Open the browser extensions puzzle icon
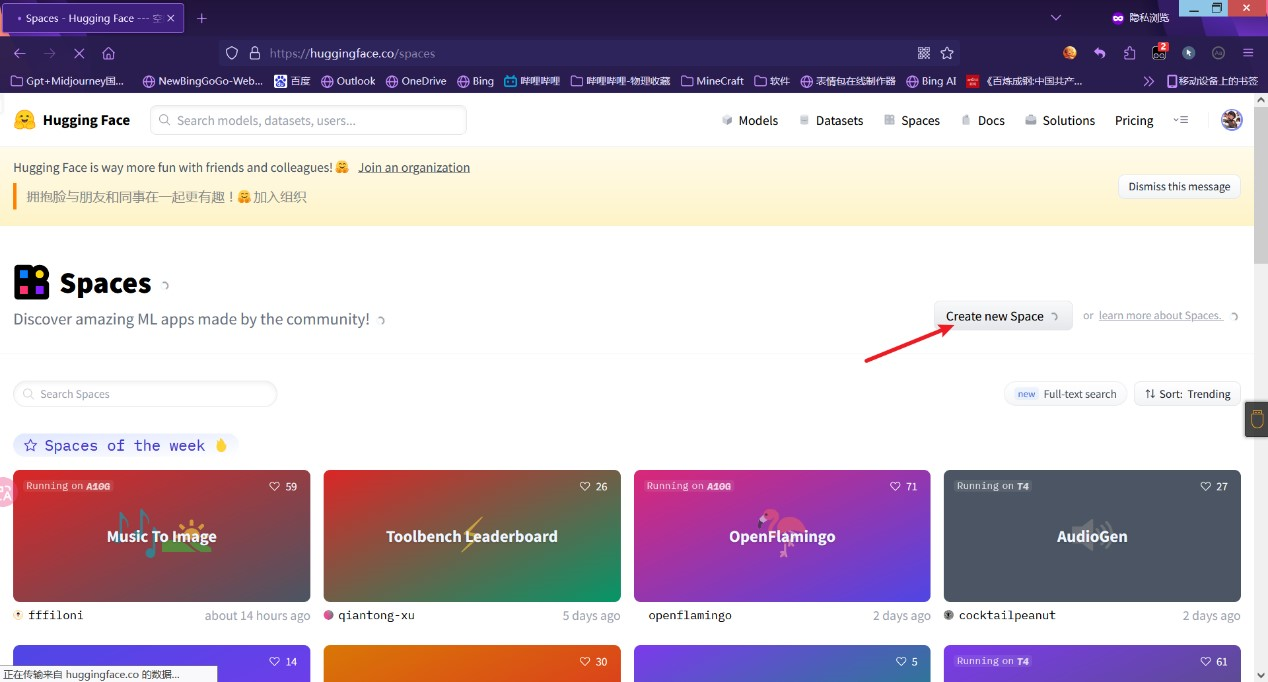 (x=1130, y=53)
